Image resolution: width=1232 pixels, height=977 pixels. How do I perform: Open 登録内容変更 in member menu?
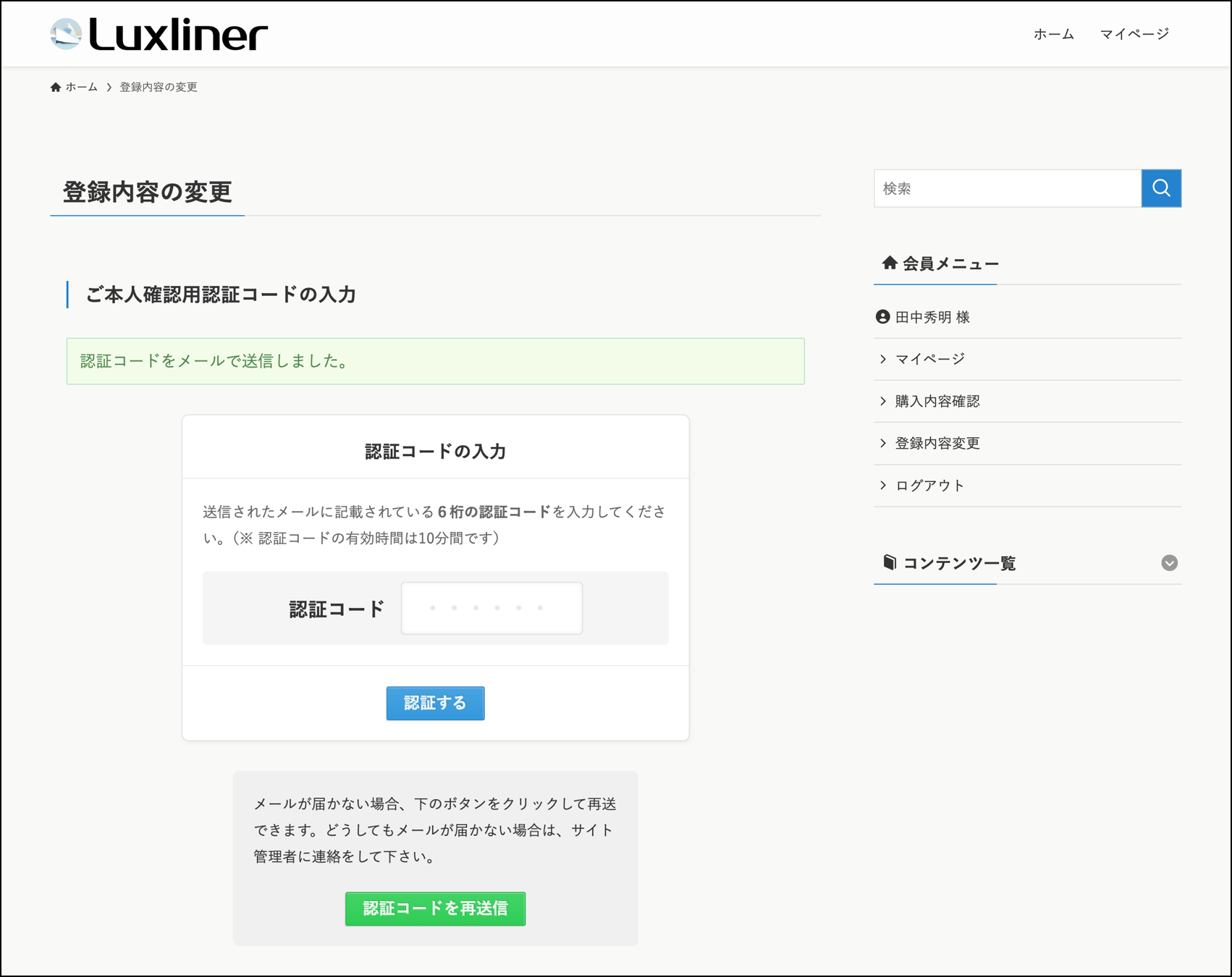point(937,443)
